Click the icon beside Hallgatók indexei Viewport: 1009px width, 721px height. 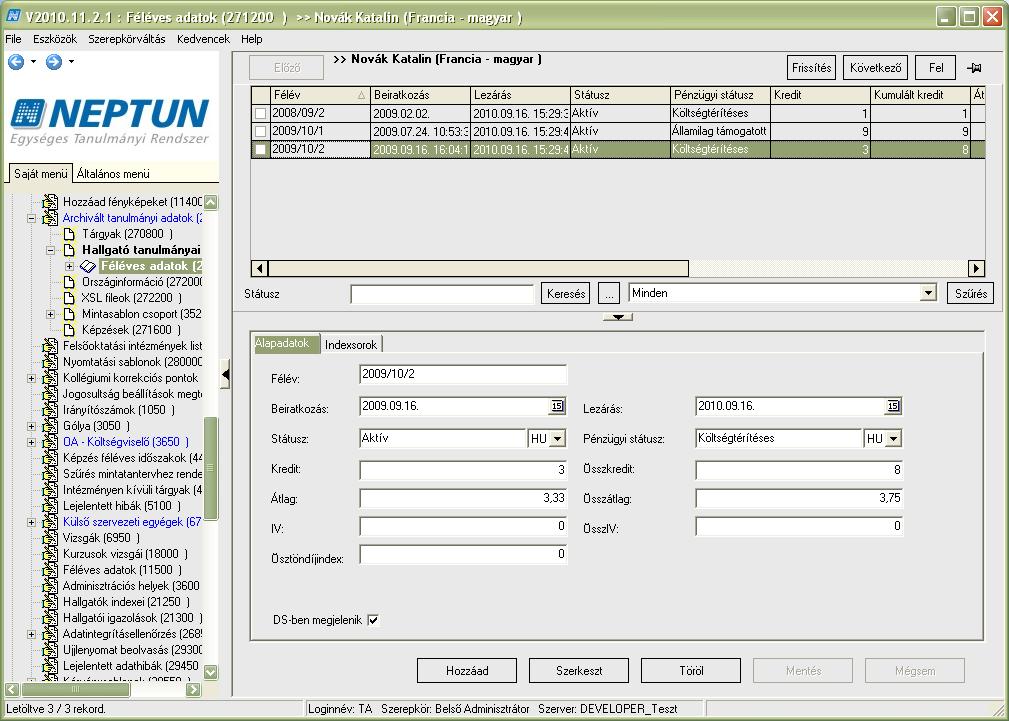coord(50,601)
